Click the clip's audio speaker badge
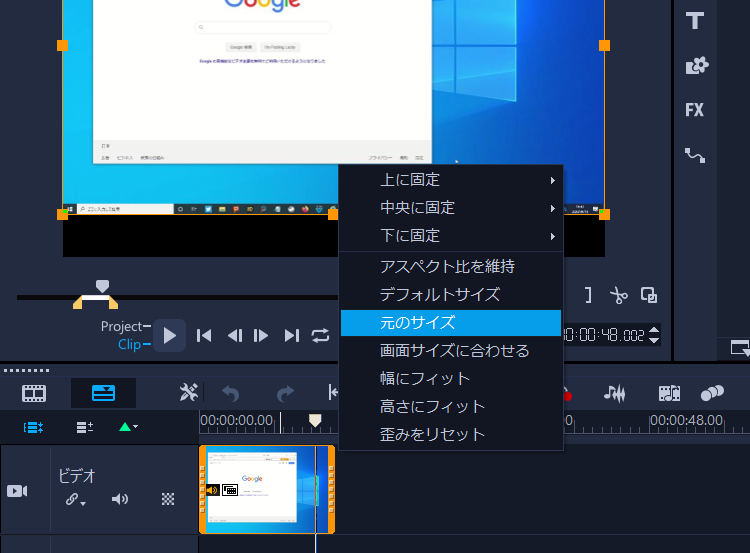The image size is (750, 553). coord(212,490)
